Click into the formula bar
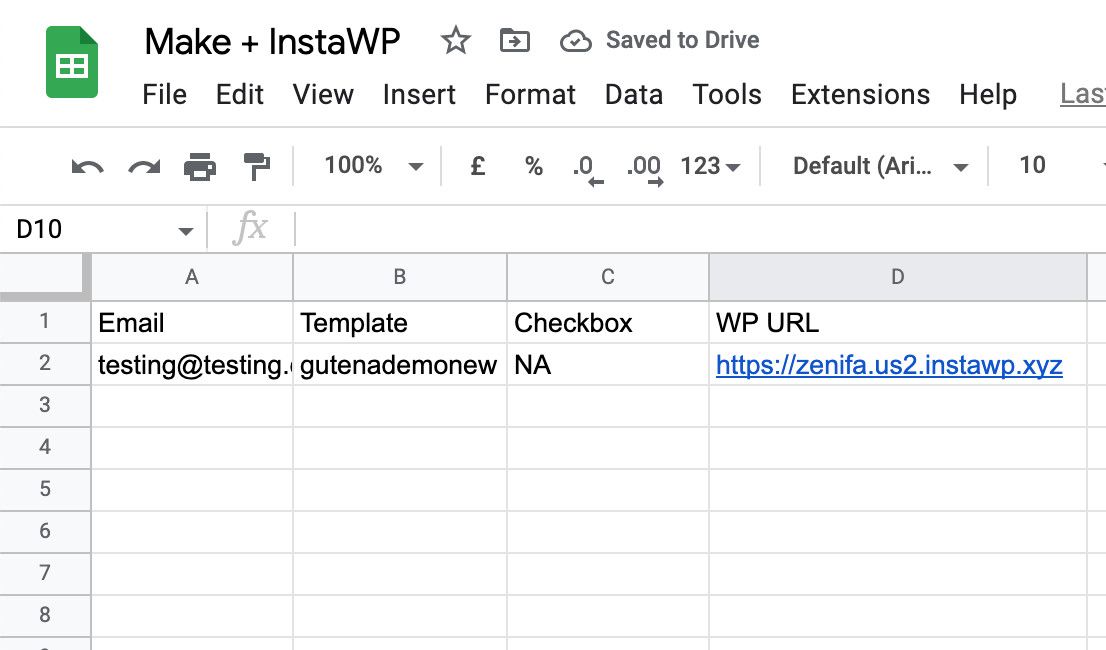This screenshot has width=1106, height=650. click(698, 229)
